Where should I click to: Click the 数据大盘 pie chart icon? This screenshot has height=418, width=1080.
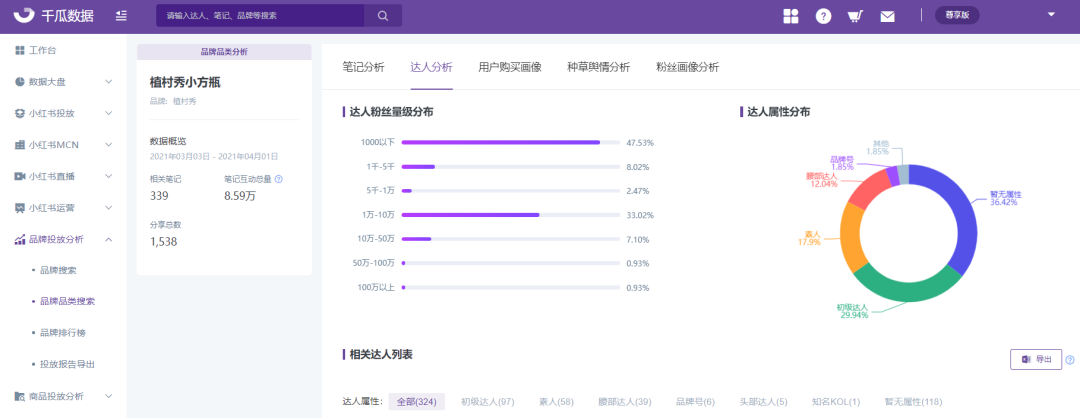pyautogui.click(x=19, y=82)
